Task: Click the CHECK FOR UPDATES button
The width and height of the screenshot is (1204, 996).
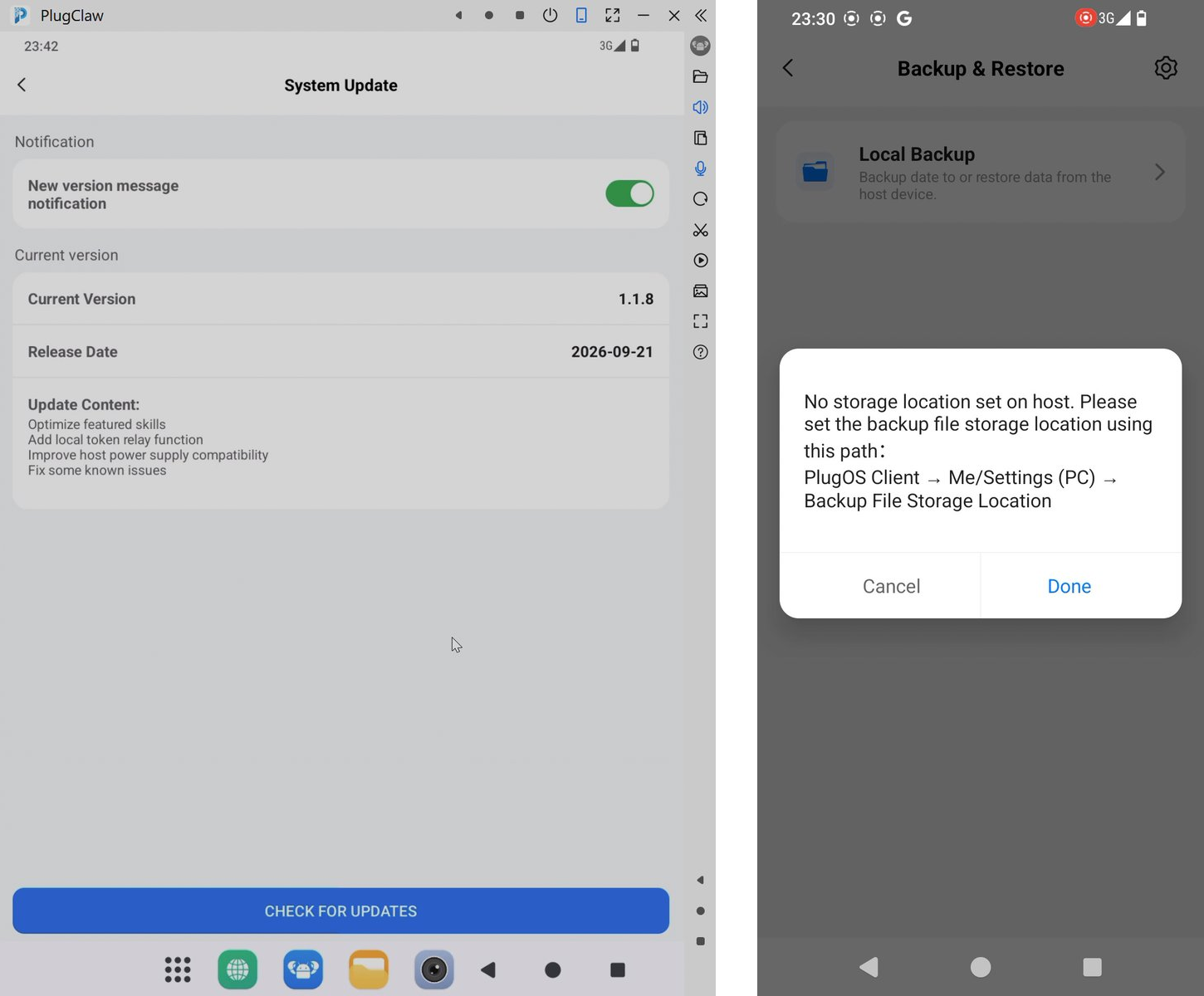Action: pyautogui.click(x=340, y=911)
